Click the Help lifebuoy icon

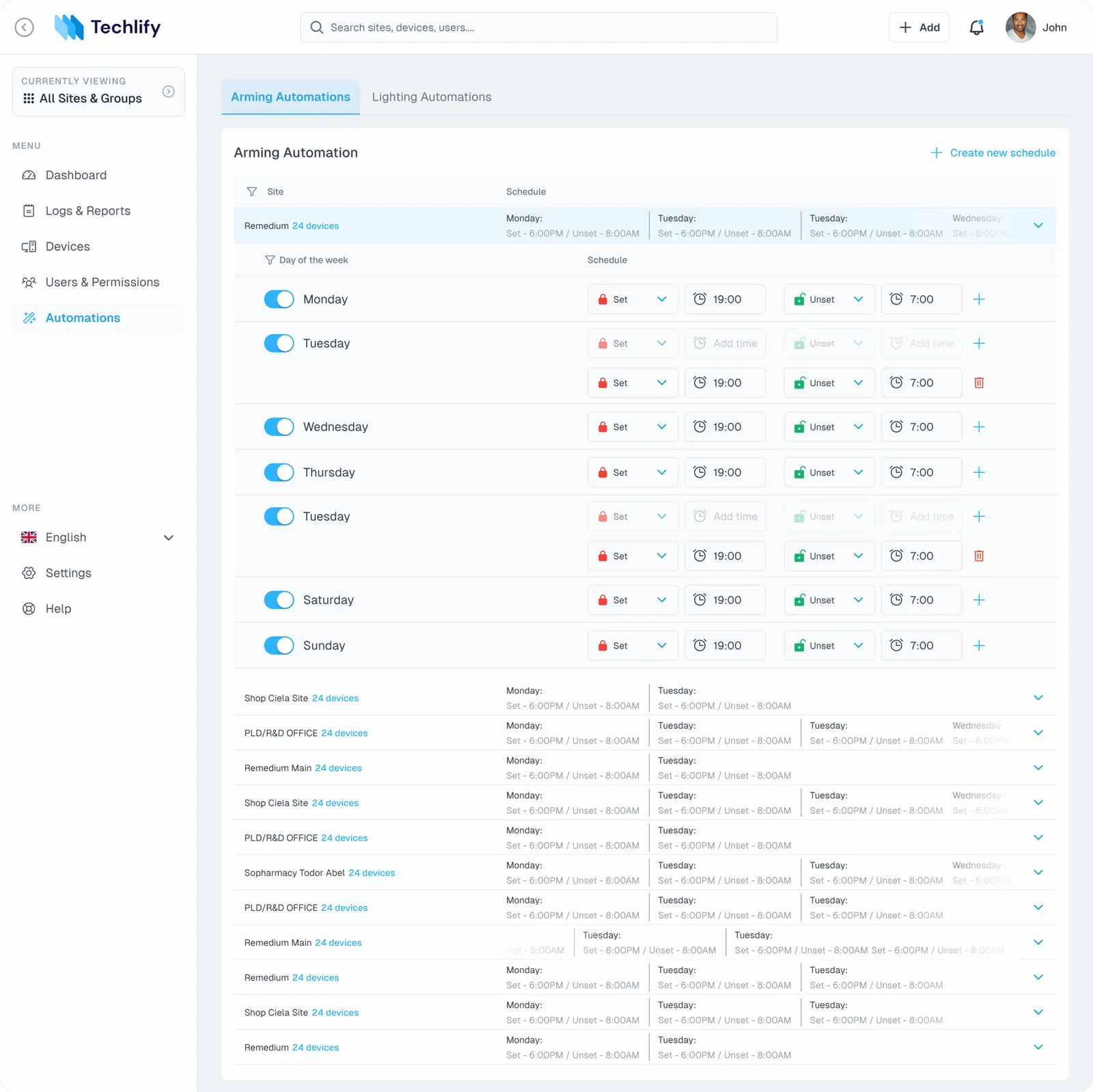pyautogui.click(x=29, y=609)
